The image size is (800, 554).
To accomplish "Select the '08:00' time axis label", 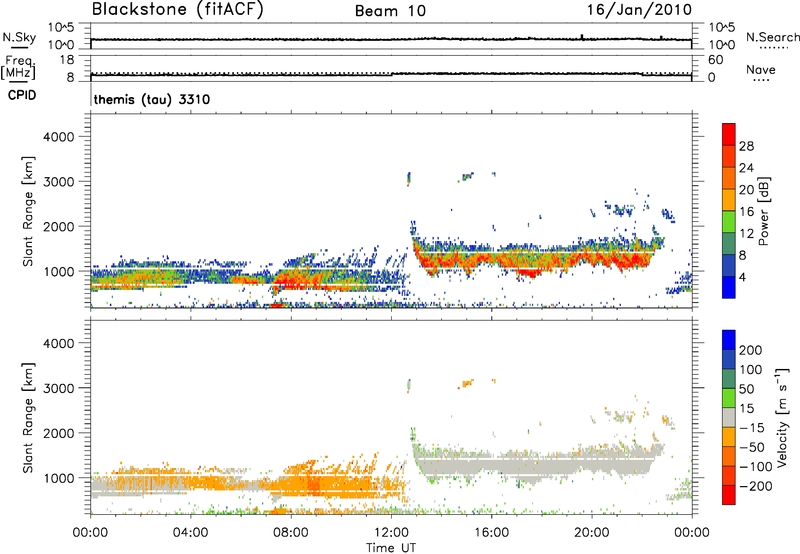I will [291, 533].
